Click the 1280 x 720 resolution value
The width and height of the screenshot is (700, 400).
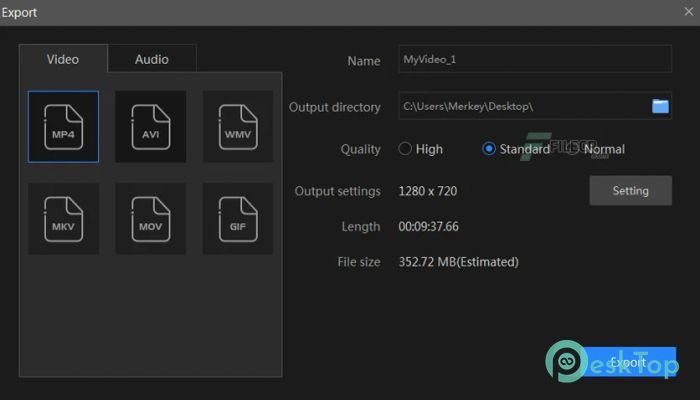point(428,191)
